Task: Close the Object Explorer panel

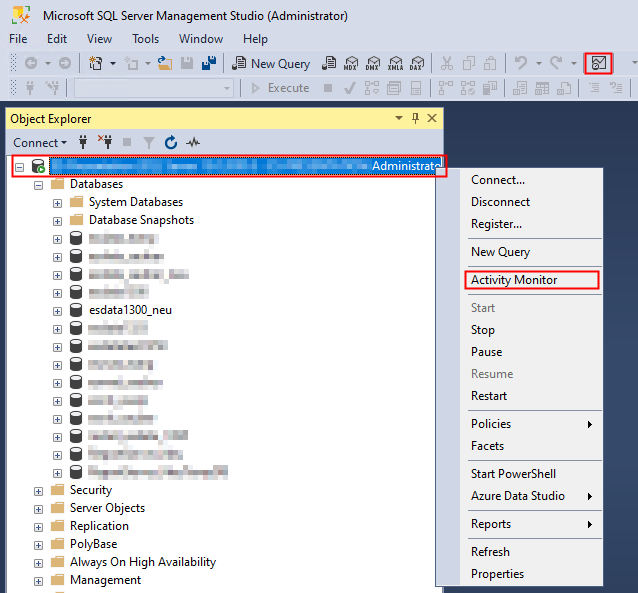Action: (432, 118)
